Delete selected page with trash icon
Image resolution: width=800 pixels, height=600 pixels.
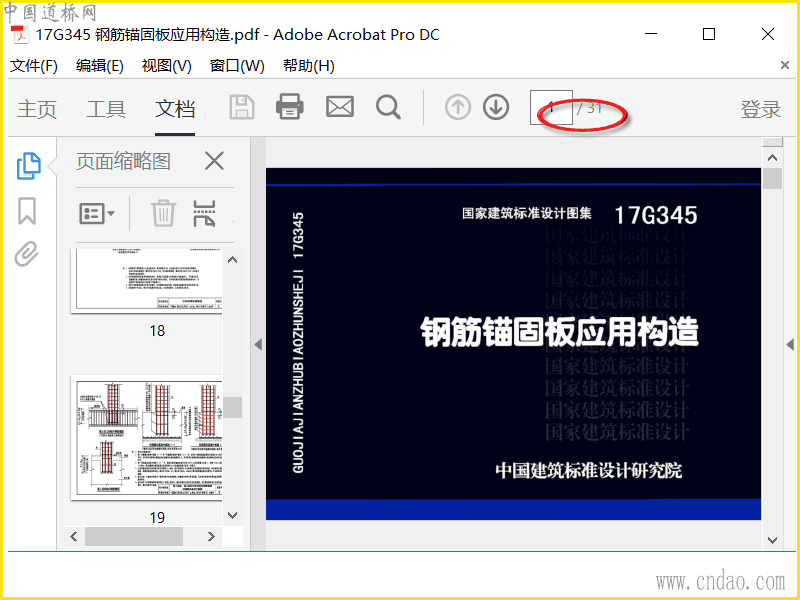click(163, 213)
